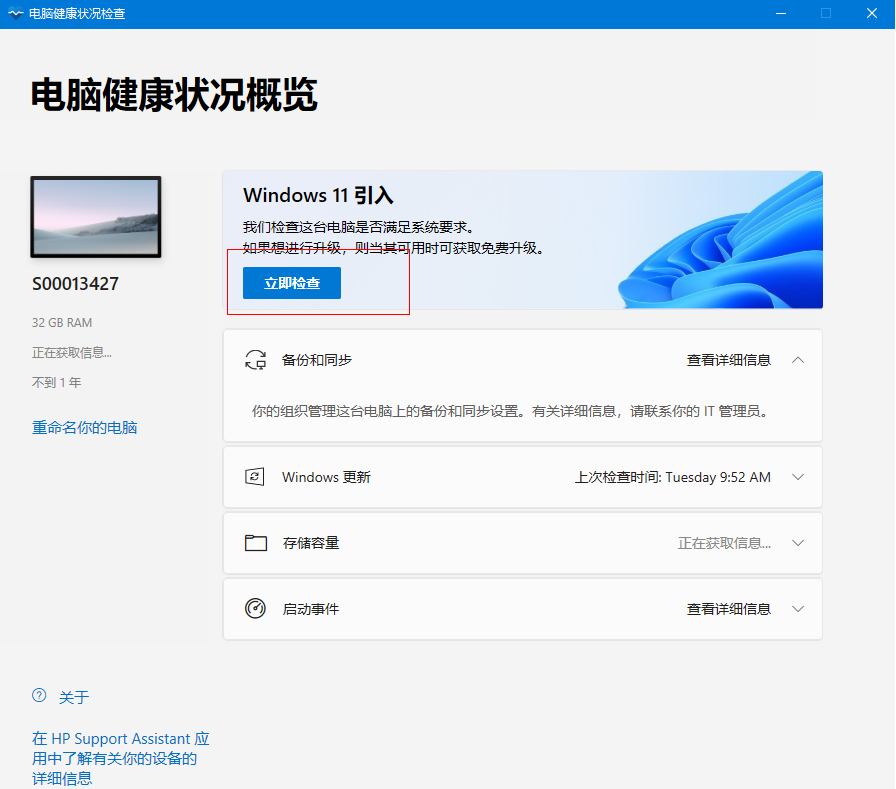Click the question mark icon beside 关于
This screenshot has height=789, width=896.
coord(39,695)
